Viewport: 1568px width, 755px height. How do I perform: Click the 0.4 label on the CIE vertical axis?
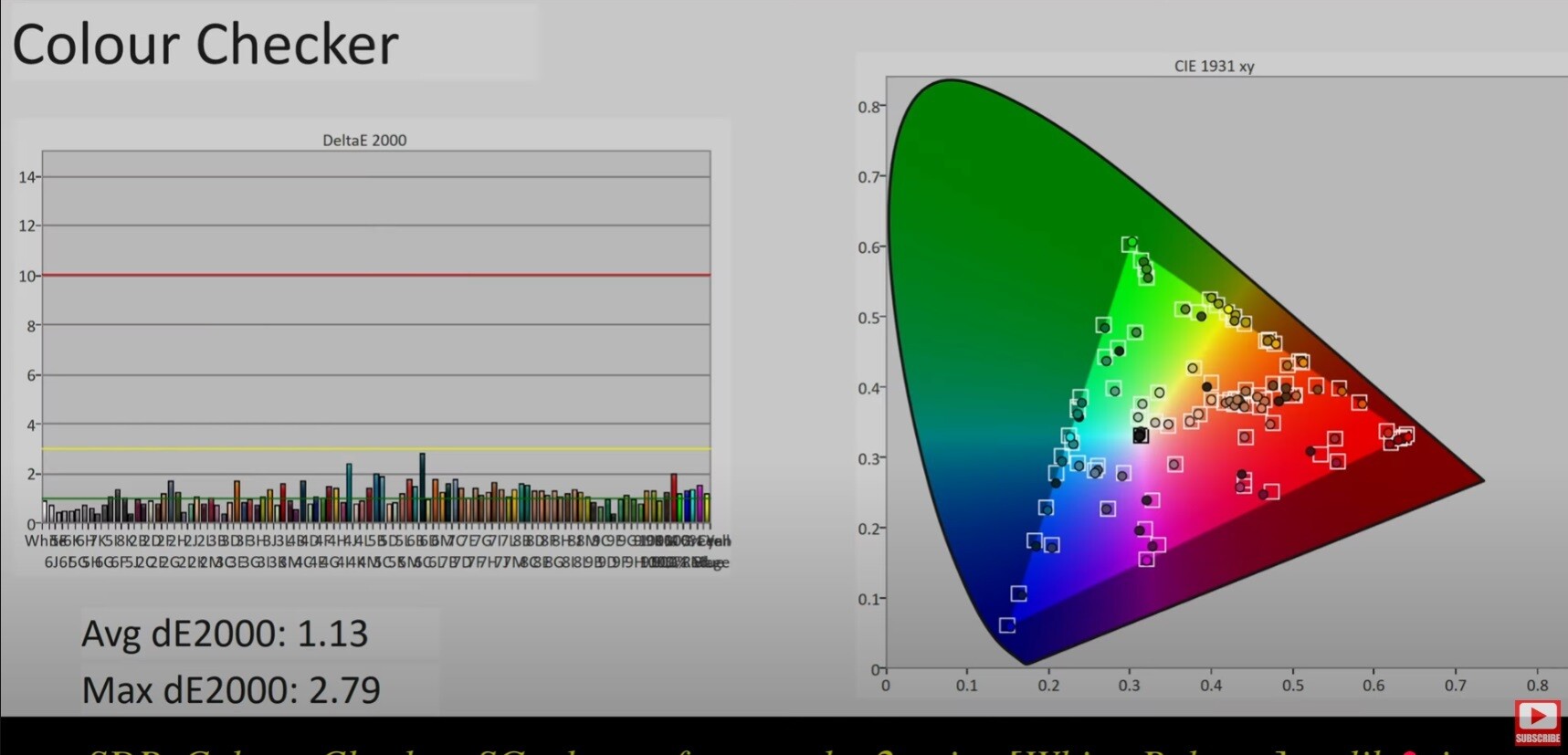(x=868, y=388)
